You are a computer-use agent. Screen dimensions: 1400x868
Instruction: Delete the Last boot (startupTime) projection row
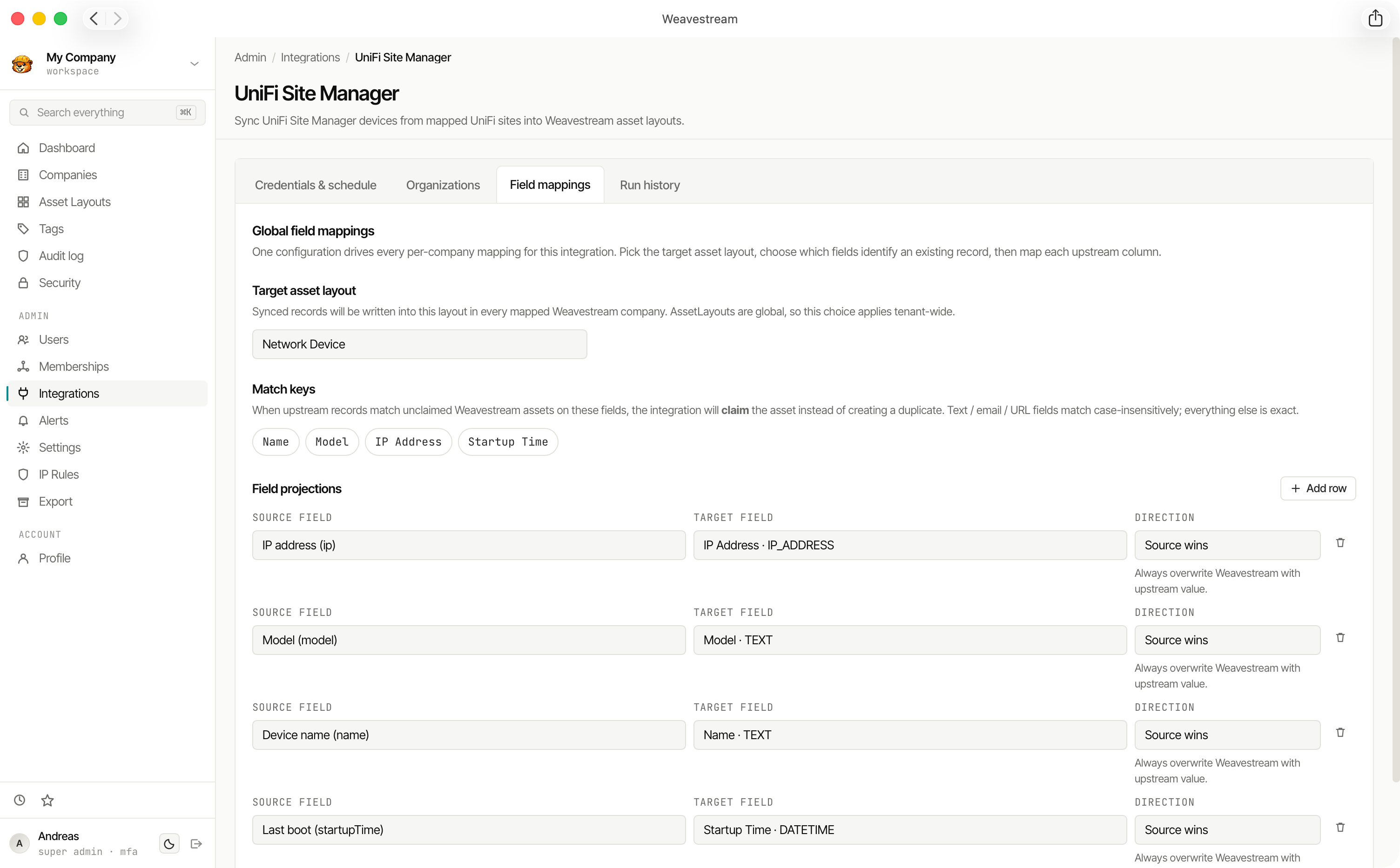[x=1340, y=828]
